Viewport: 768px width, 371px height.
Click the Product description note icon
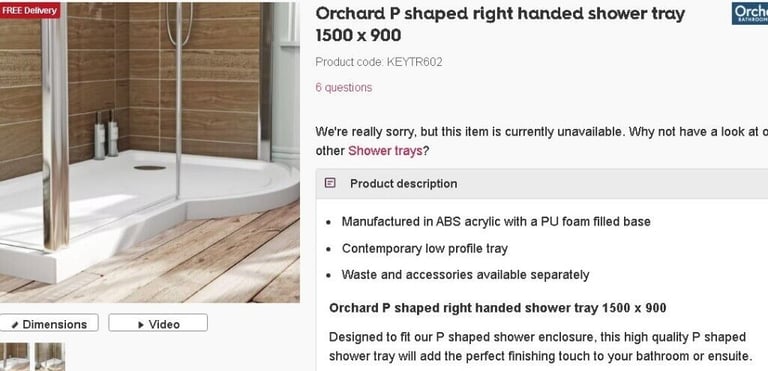(x=330, y=183)
